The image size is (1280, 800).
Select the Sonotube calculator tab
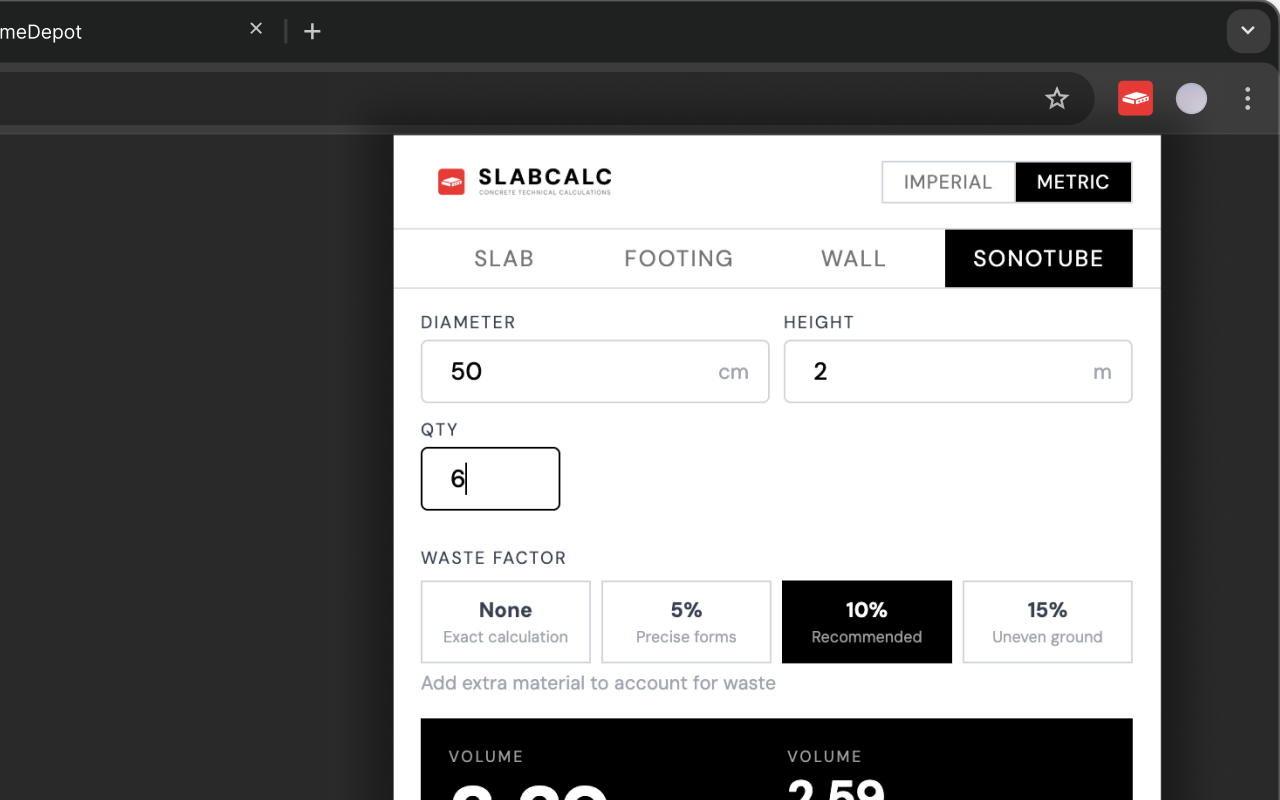click(x=1038, y=259)
